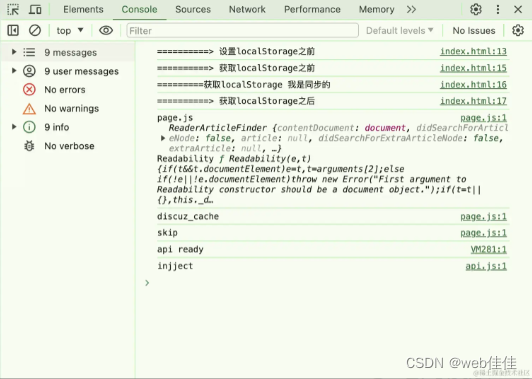The image size is (532, 379).
Task: Open DevTools settings gear in tab bar
Action: pos(476,9)
